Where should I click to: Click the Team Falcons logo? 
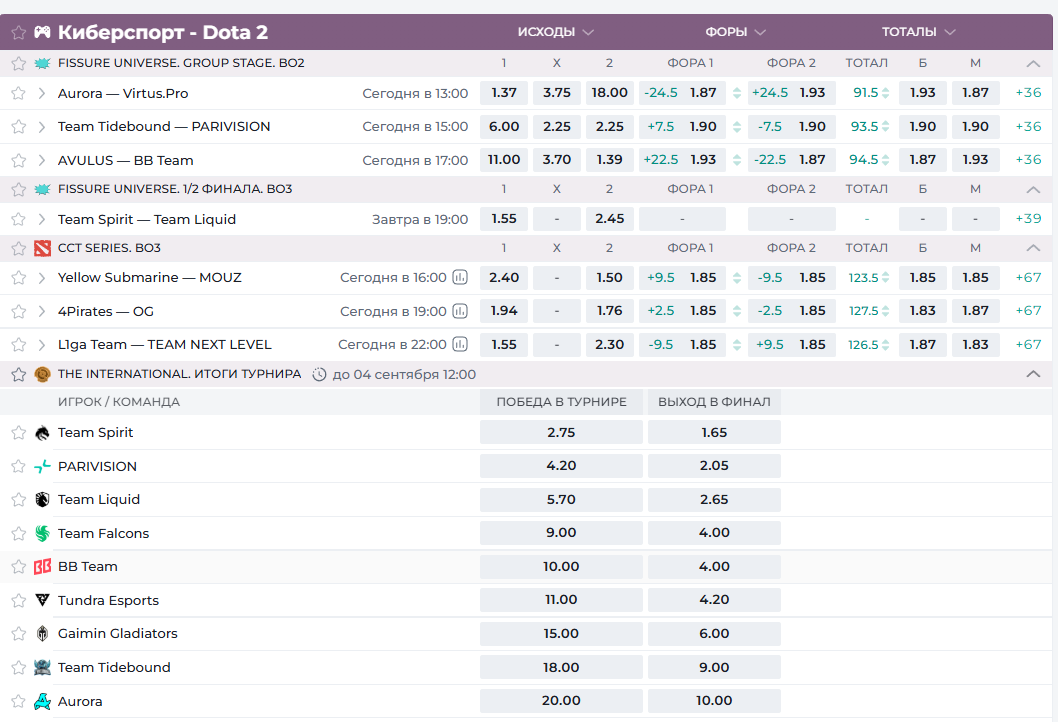(43, 534)
